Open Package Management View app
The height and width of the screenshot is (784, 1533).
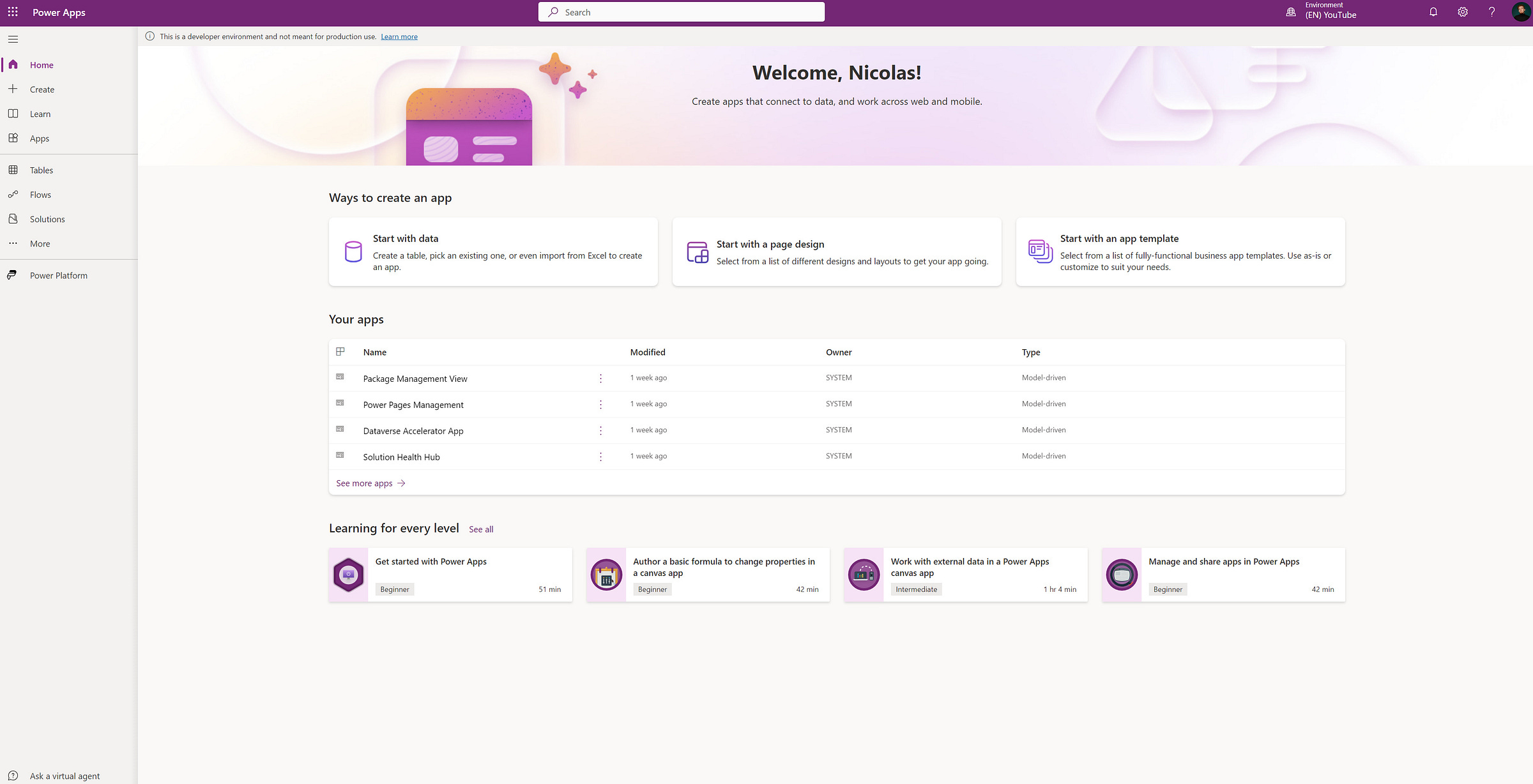(x=415, y=379)
